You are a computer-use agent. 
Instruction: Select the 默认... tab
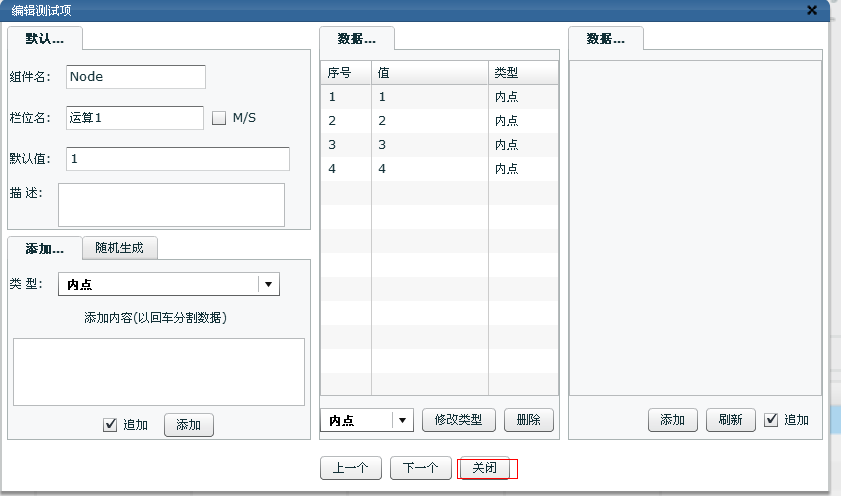[44, 38]
